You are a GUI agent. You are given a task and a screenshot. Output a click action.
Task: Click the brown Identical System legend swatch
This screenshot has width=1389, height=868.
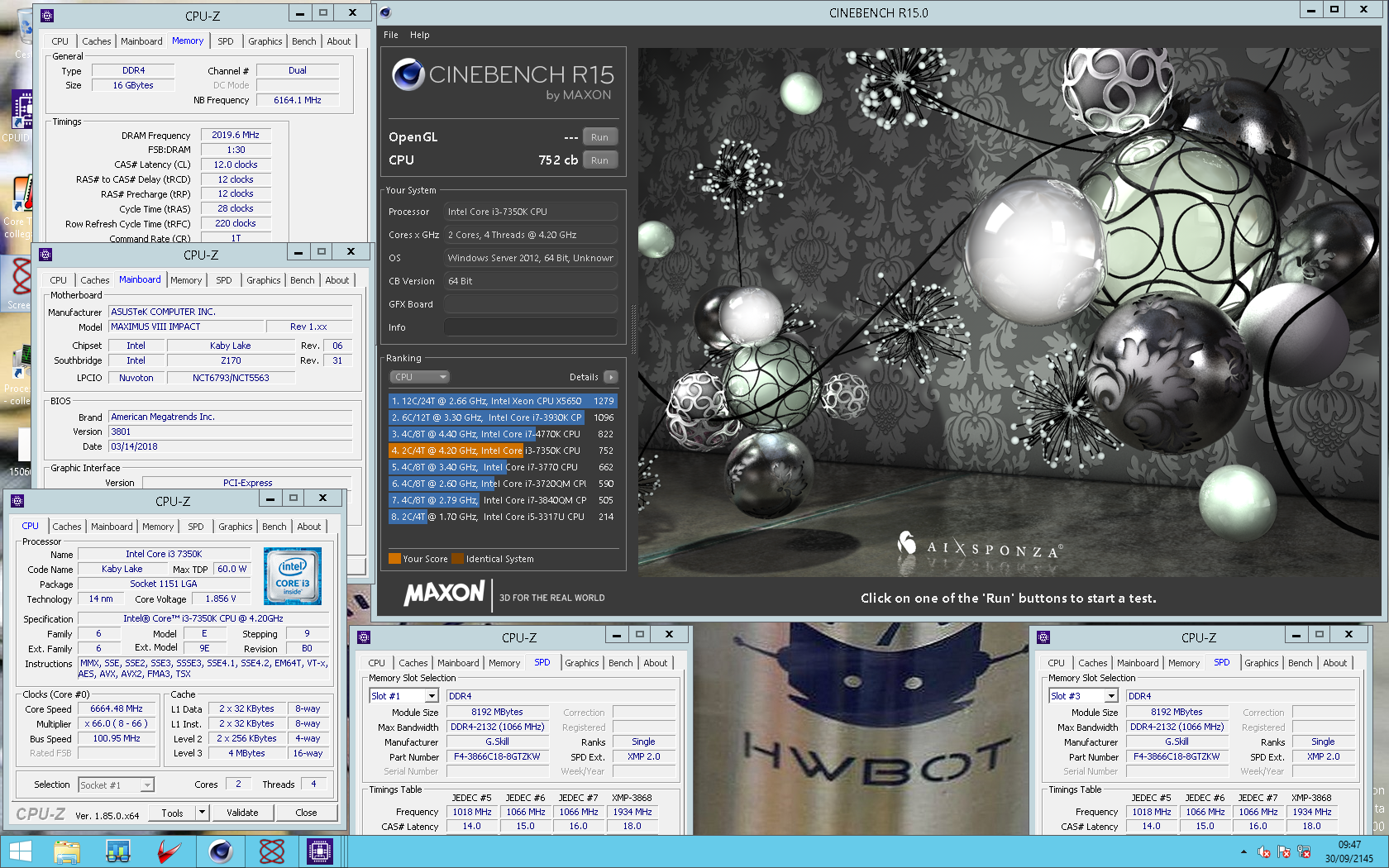tap(458, 559)
